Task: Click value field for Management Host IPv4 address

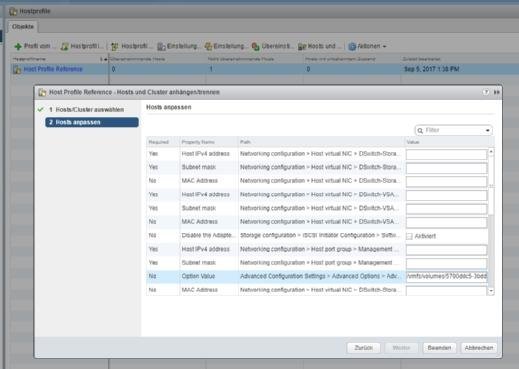Action: [x=446, y=250]
